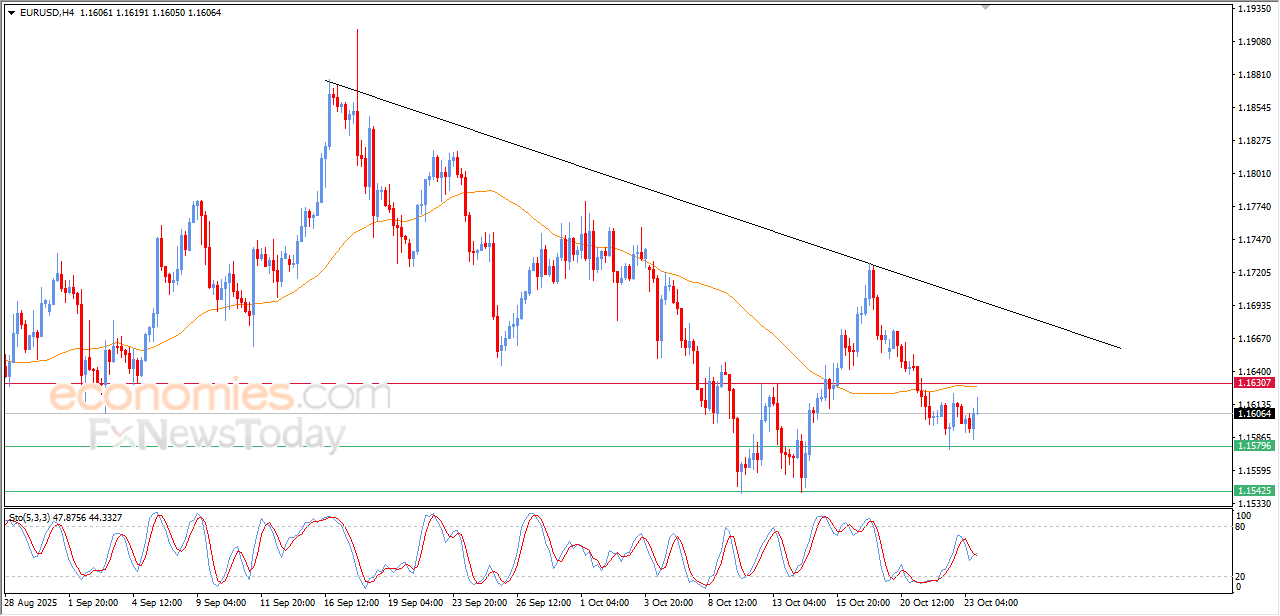This screenshot has height=616, width=1280.
Task: Click the EURUSD,H4 symbol title text
Action: click(x=47, y=12)
